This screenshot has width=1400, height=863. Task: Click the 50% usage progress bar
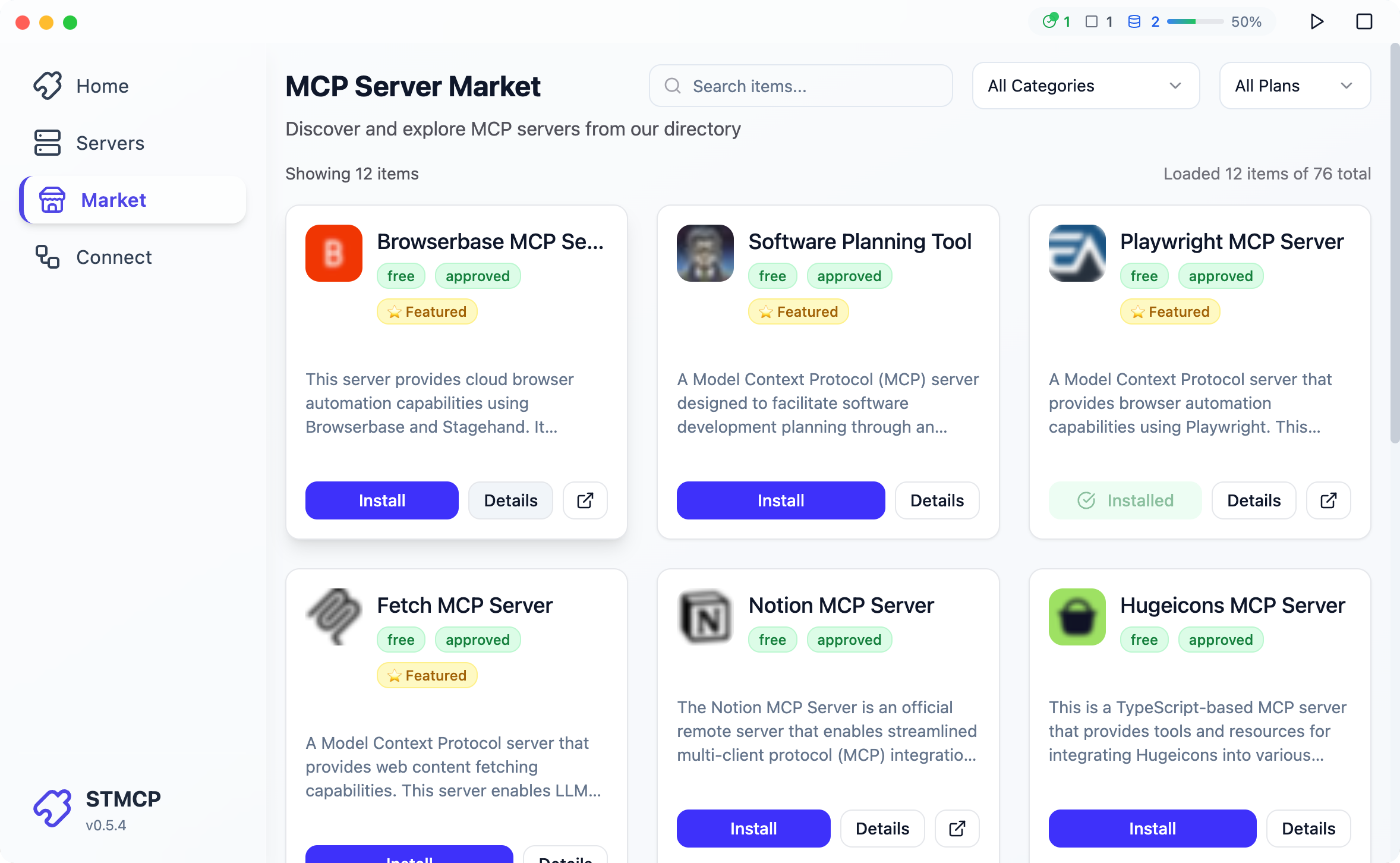[x=1194, y=22]
